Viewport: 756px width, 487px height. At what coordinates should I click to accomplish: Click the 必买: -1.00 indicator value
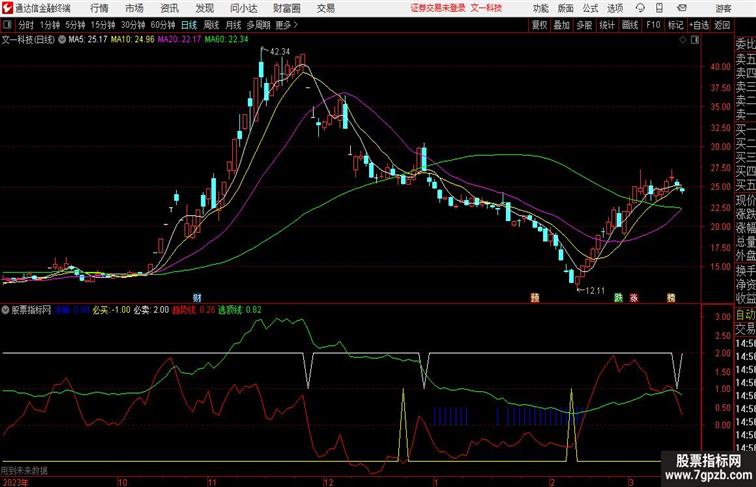point(111,310)
